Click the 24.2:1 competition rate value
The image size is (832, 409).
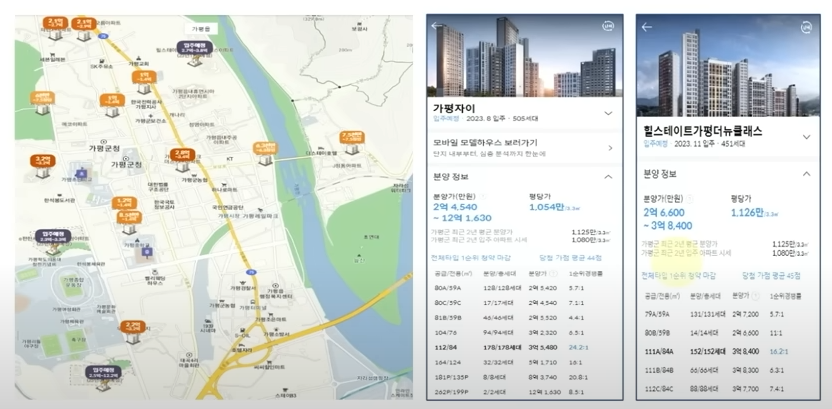tap(579, 348)
